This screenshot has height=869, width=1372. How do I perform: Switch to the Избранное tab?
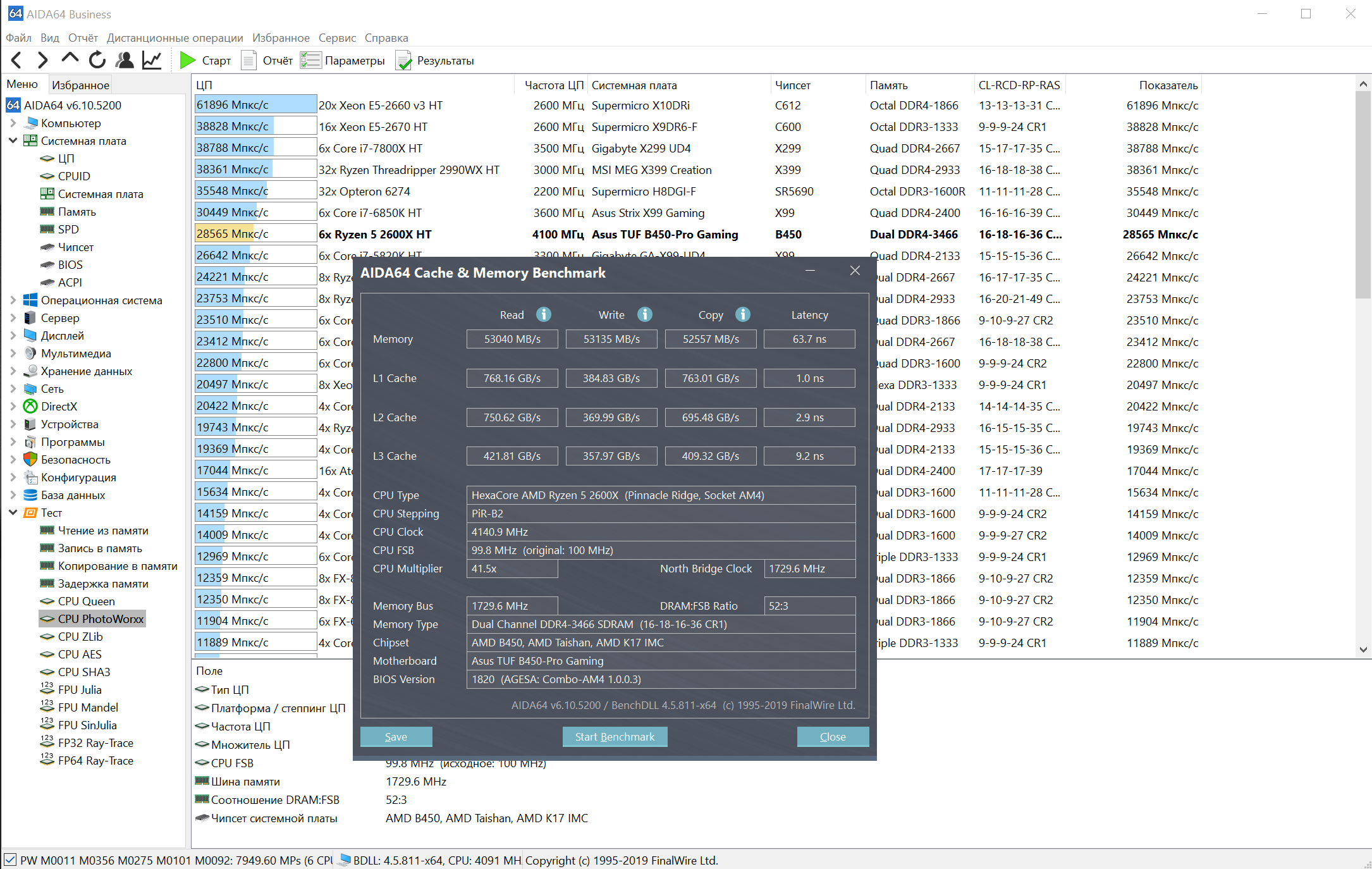pyautogui.click(x=80, y=85)
